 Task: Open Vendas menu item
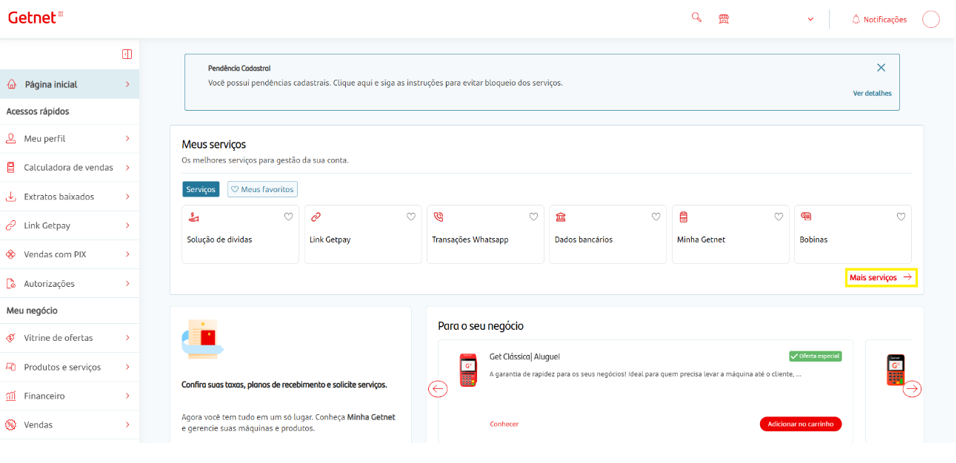[x=70, y=425]
